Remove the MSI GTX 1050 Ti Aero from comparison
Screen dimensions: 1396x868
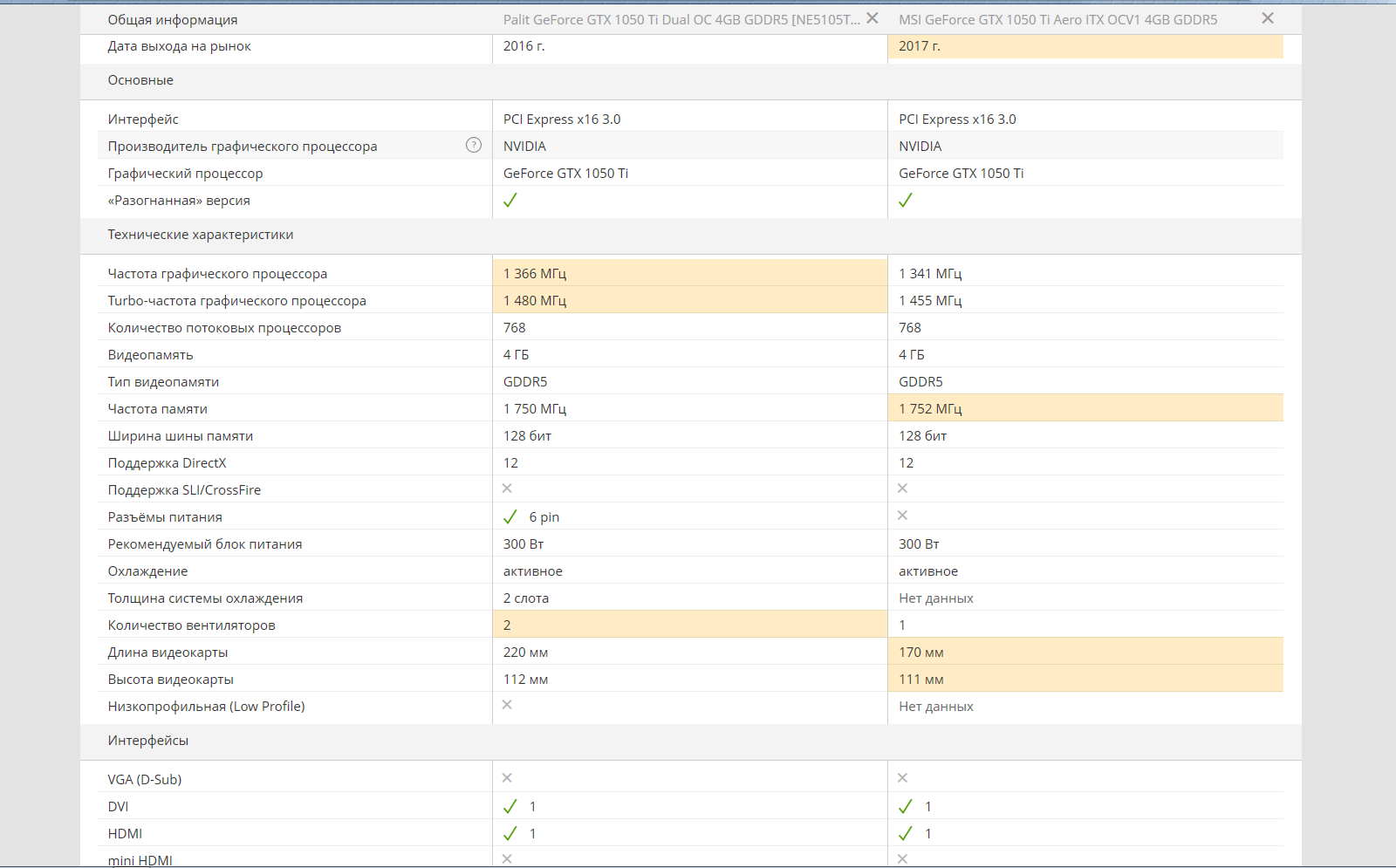click(x=1268, y=18)
